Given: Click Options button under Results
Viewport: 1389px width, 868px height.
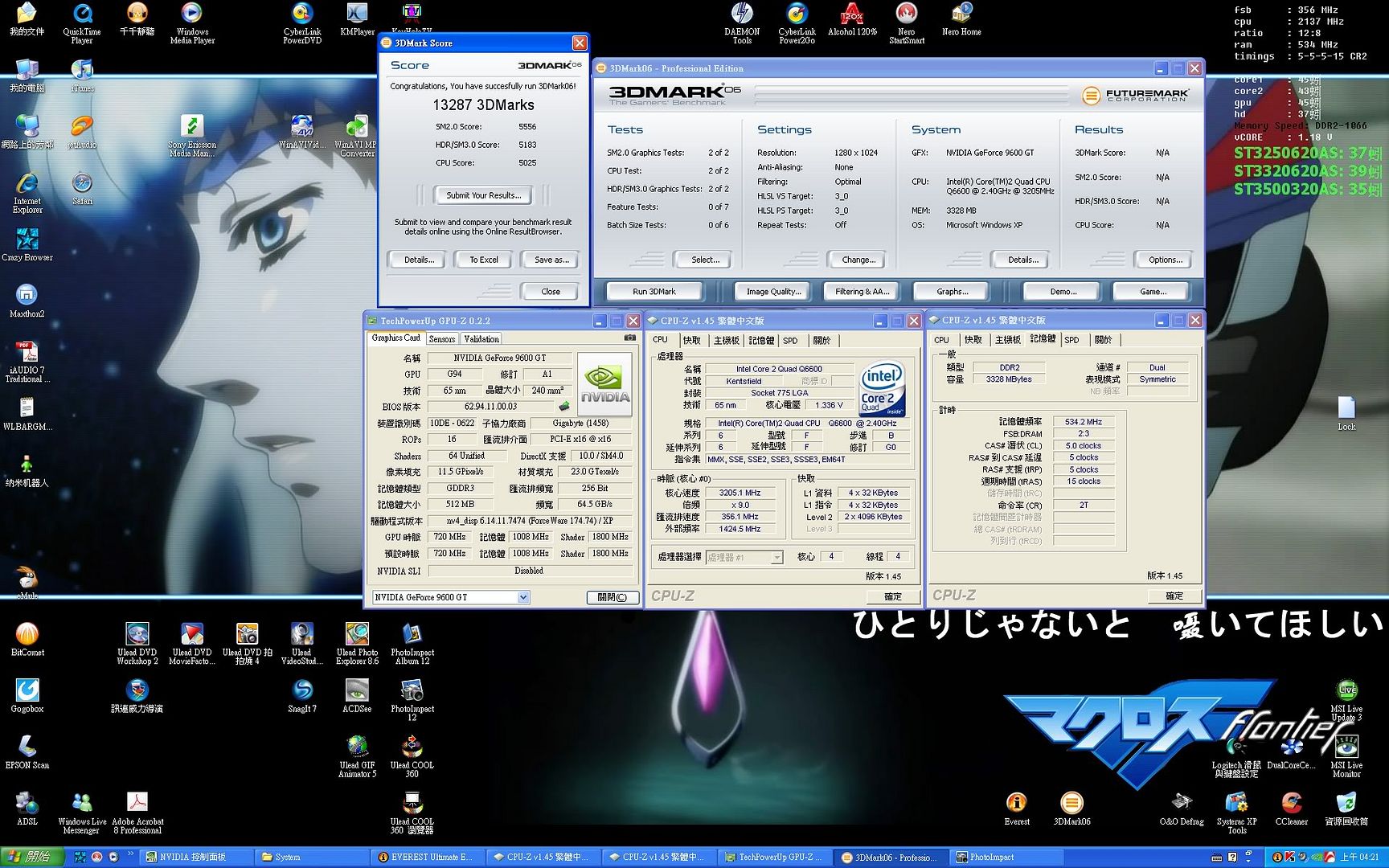Looking at the screenshot, I should coord(1165,260).
